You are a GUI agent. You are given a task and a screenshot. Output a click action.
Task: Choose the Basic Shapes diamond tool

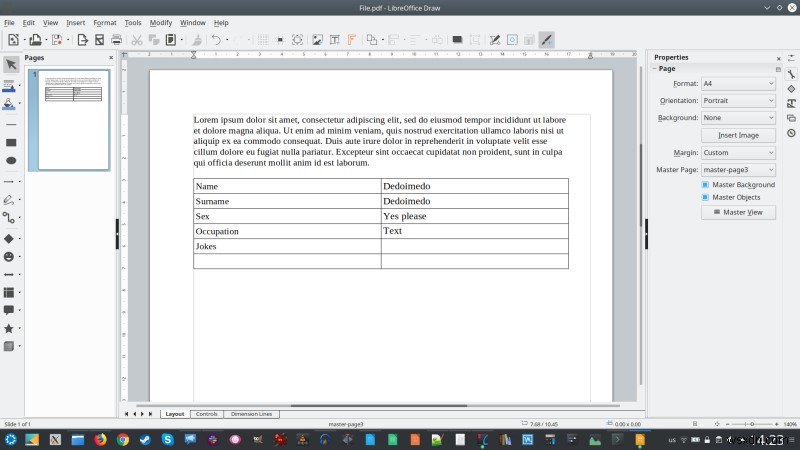point(9,238)
